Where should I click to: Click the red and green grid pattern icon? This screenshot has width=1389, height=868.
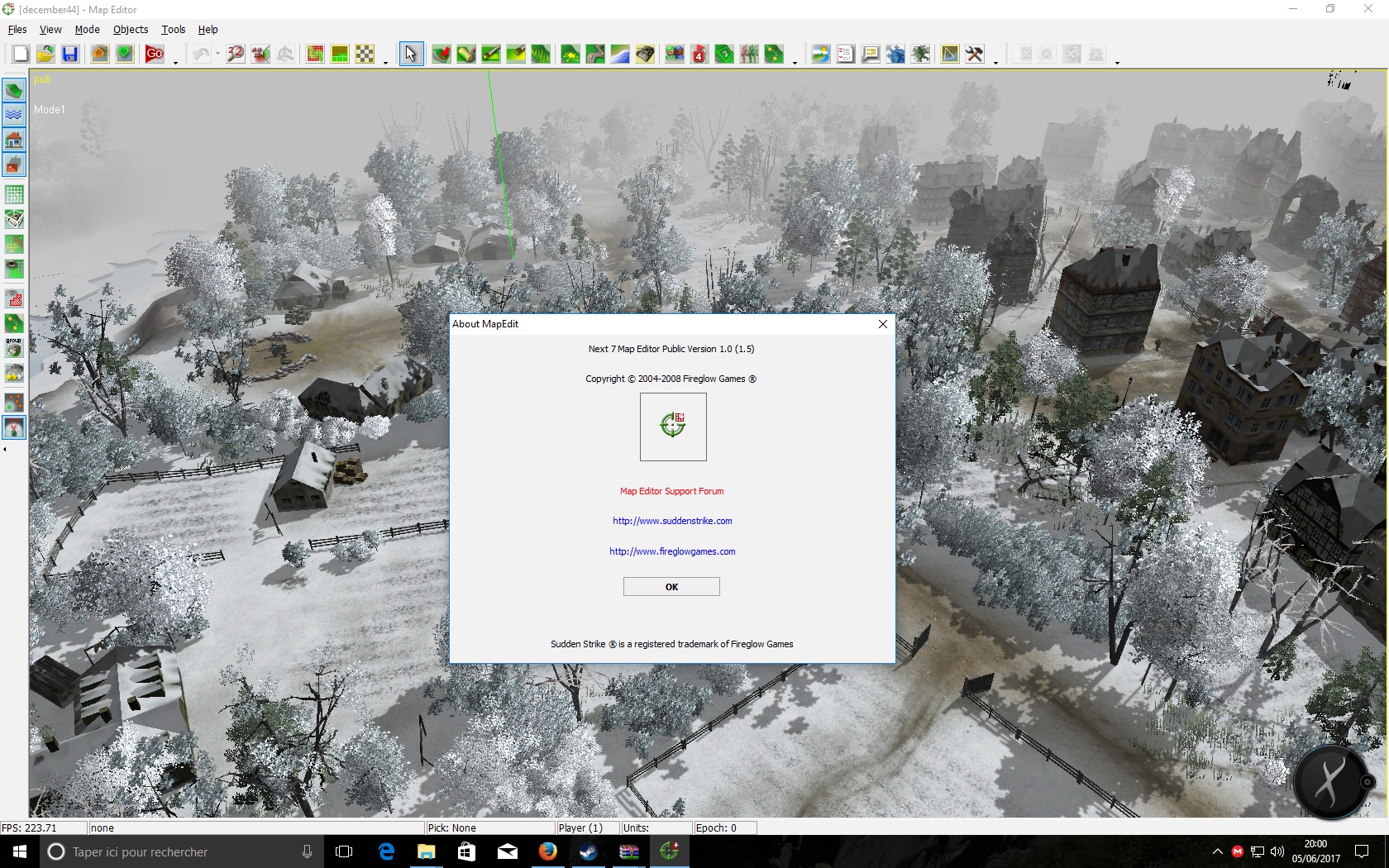(x=315, y=55)
